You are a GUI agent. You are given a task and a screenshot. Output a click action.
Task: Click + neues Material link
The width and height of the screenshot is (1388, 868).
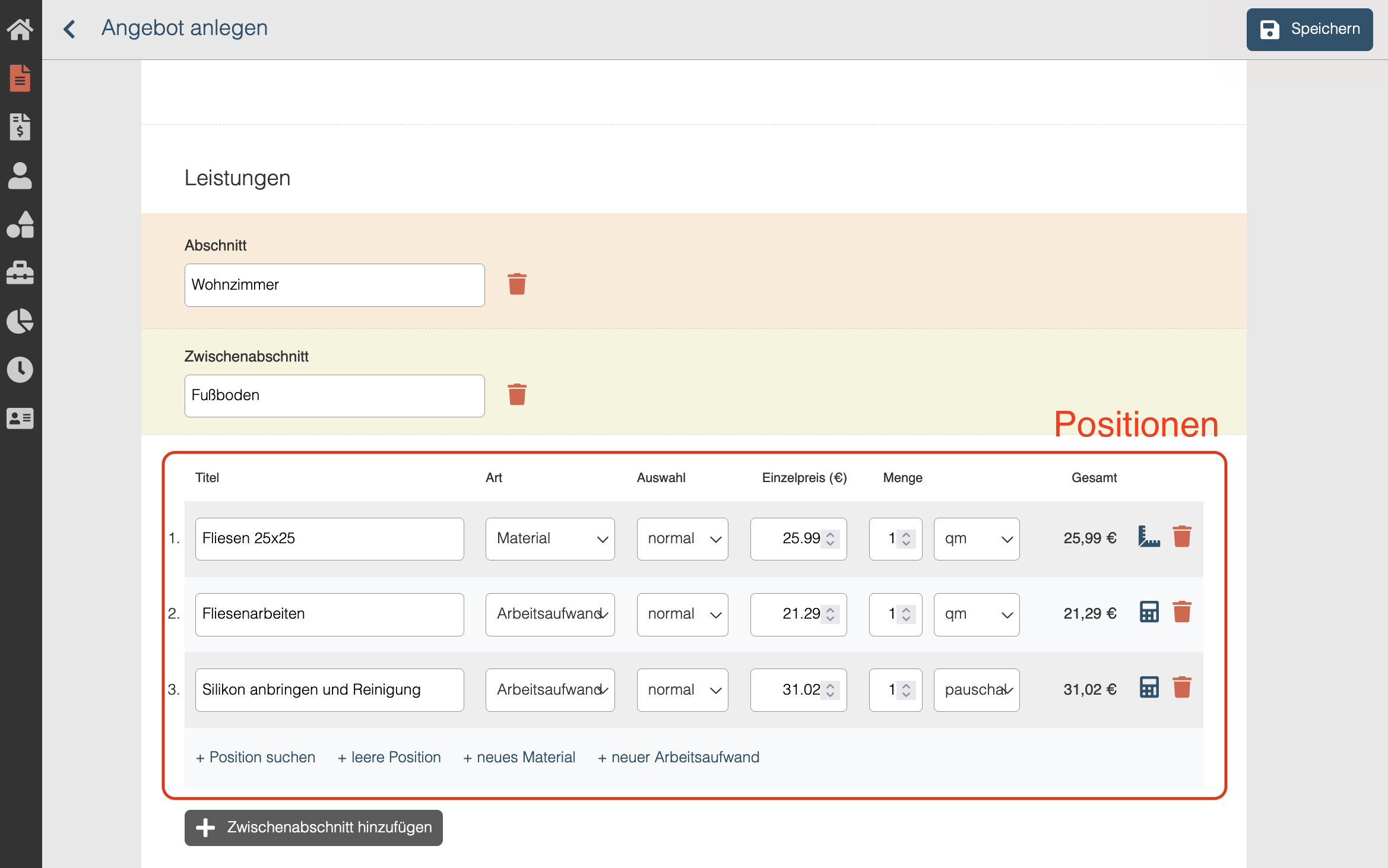point(519,758)
